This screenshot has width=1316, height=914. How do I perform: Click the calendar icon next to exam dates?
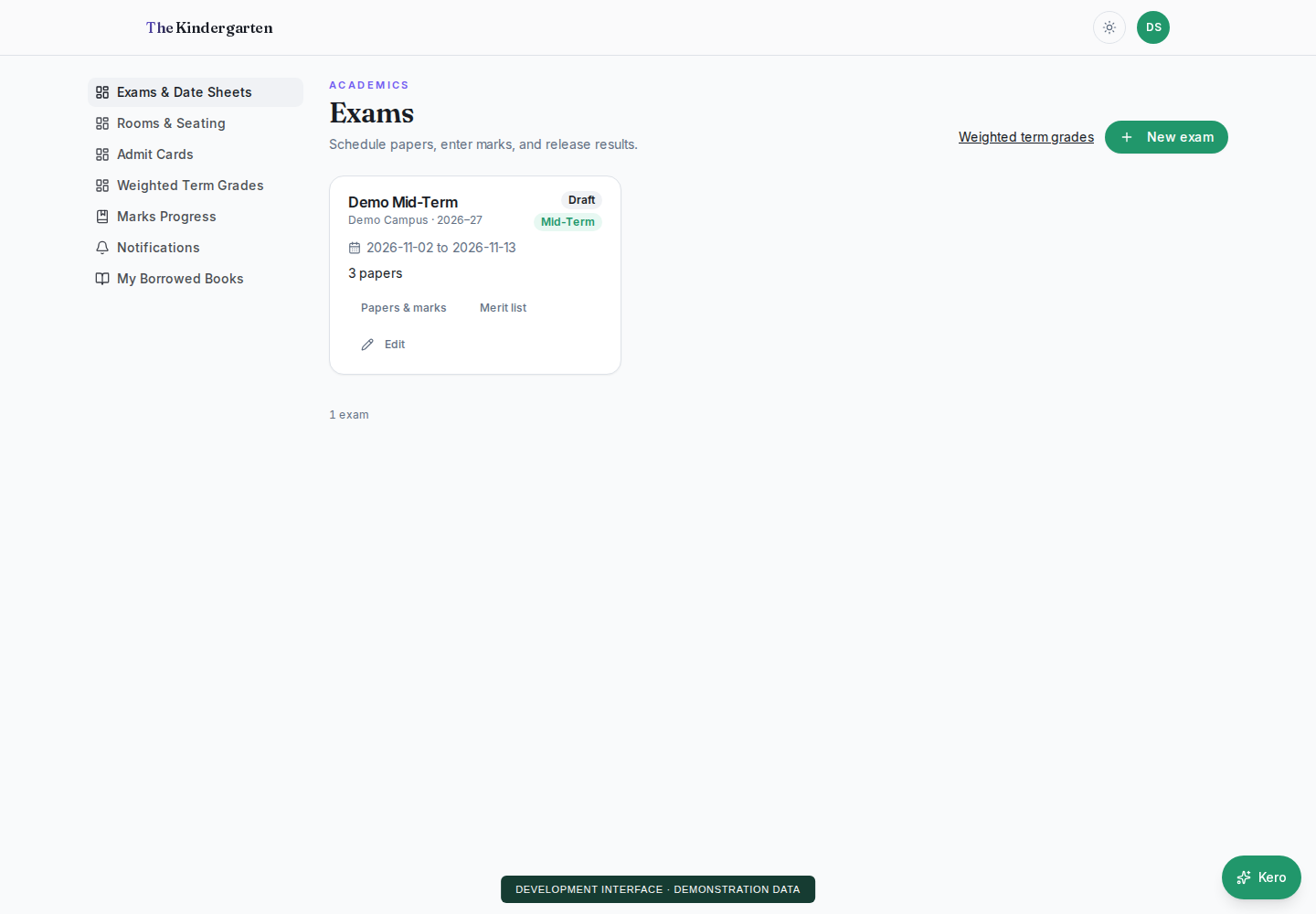point(355,248)
